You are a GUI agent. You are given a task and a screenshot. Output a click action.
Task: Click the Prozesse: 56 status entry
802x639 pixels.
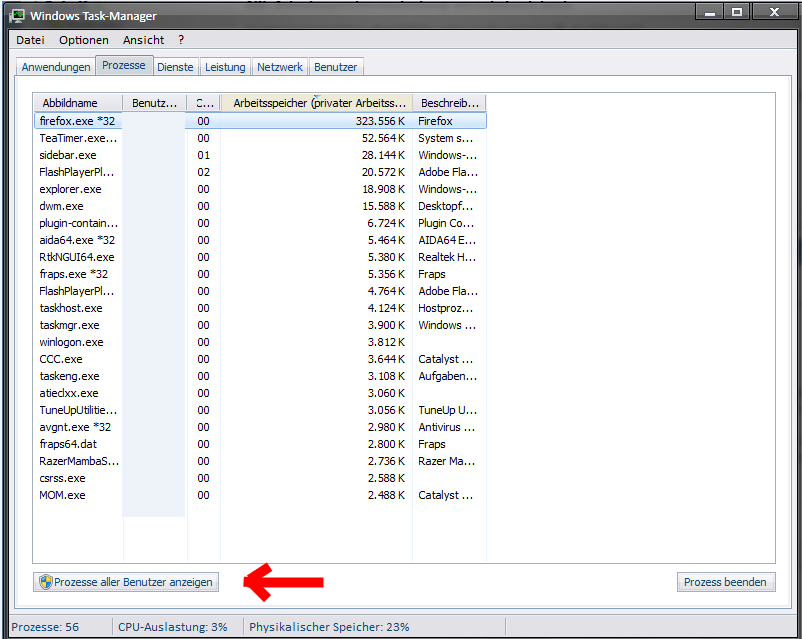(x=45, y=627)
